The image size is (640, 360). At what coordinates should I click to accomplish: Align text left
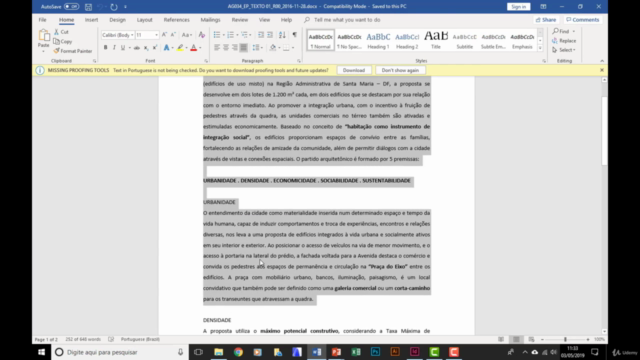(217, 48)
